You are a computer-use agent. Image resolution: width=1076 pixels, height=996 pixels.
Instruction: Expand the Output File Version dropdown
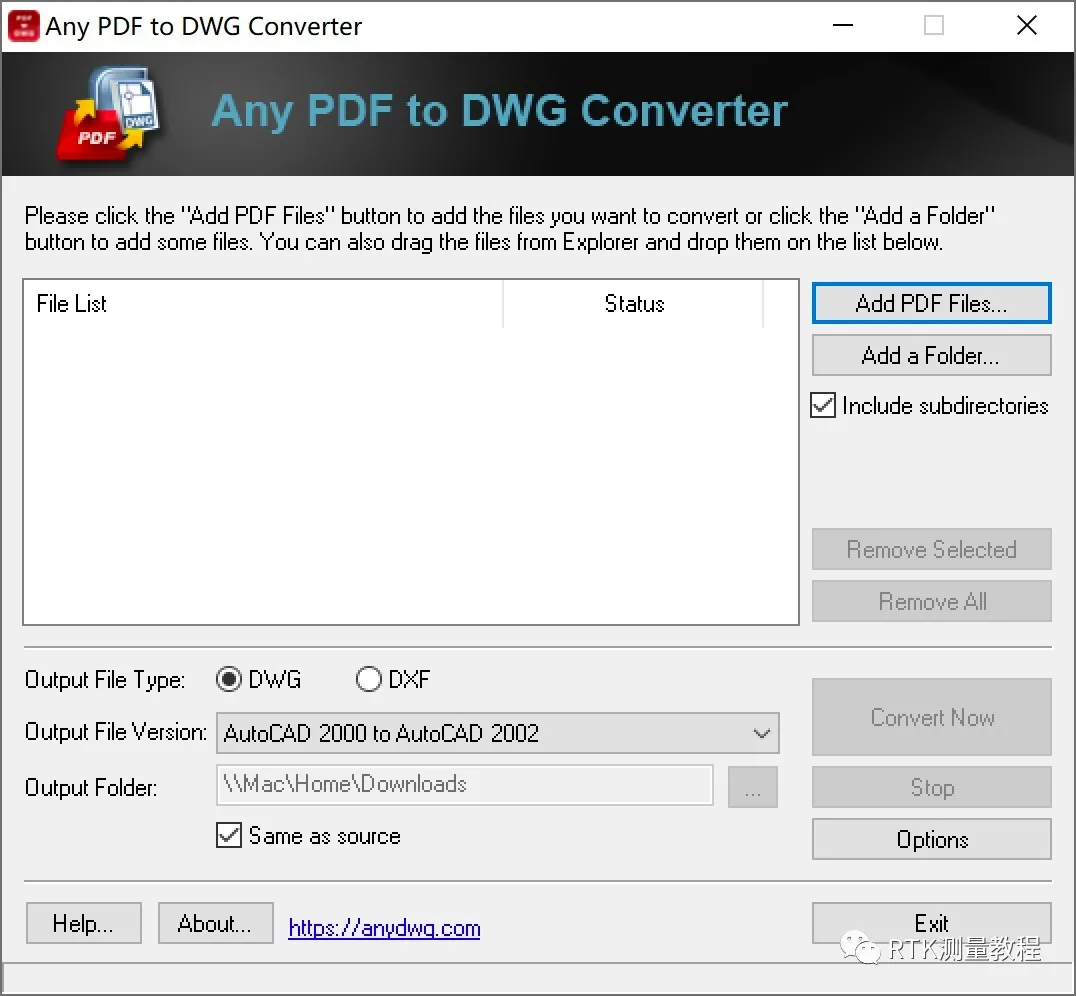pos(498,733)
